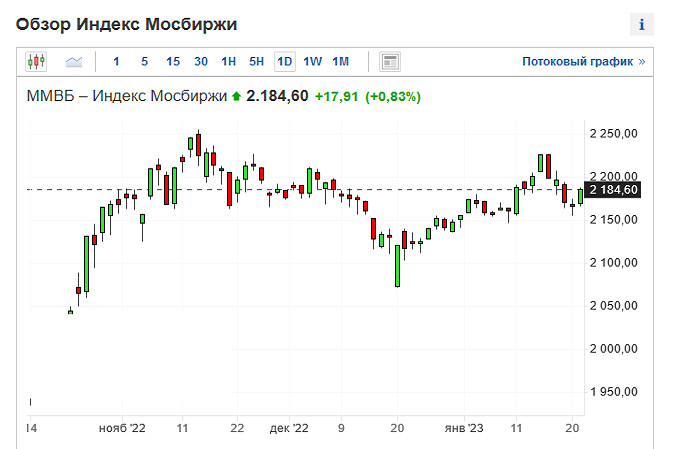Select the 15-minute interval
The image size is (675, 449).
(173, 62)
